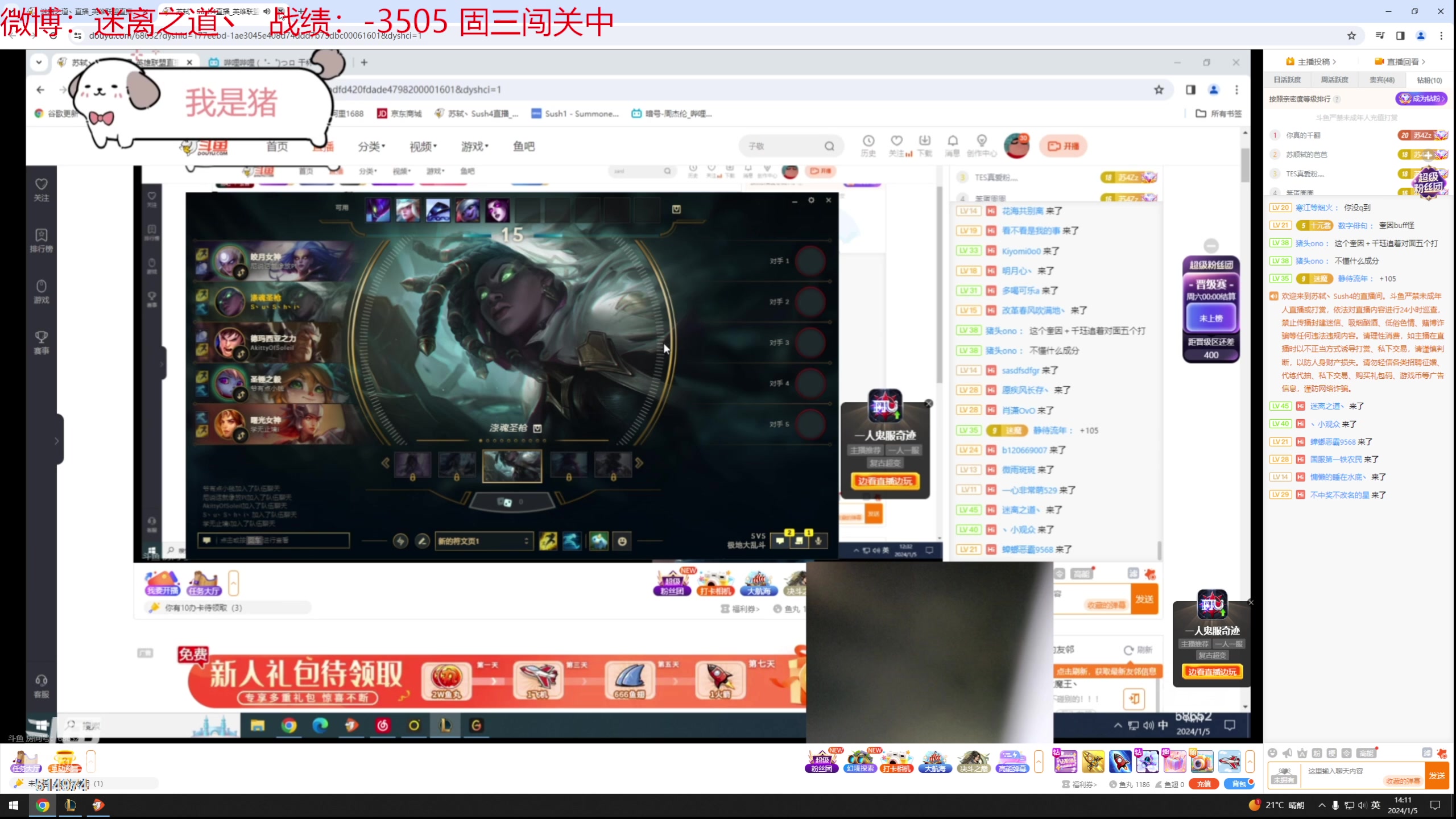This screenshot has height=819, width=1456.
Task: Select 鱼吧 in the navigation menu
Action: click(523, 146)
